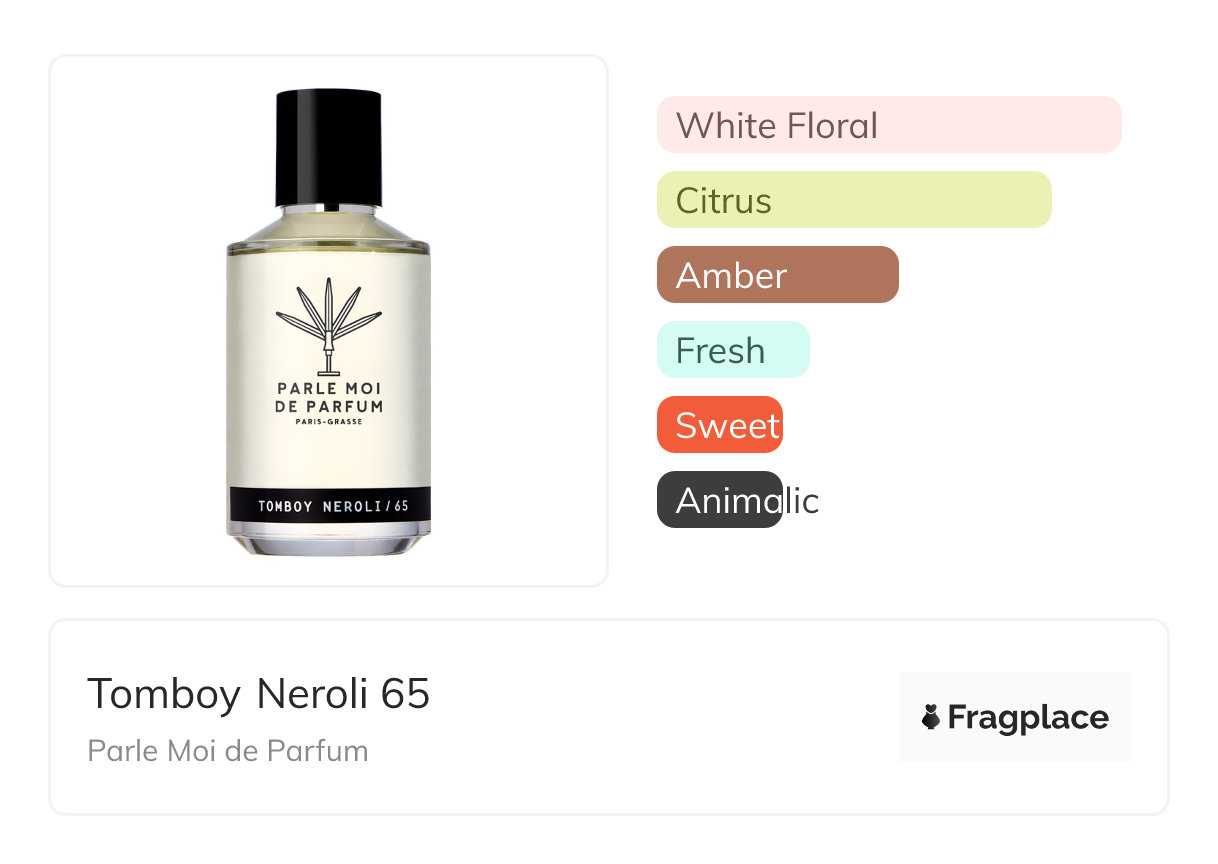Select the White Floral accord bar
Image resolution: width=1218 pixels, height=864 pixels.
pos(889,125)
